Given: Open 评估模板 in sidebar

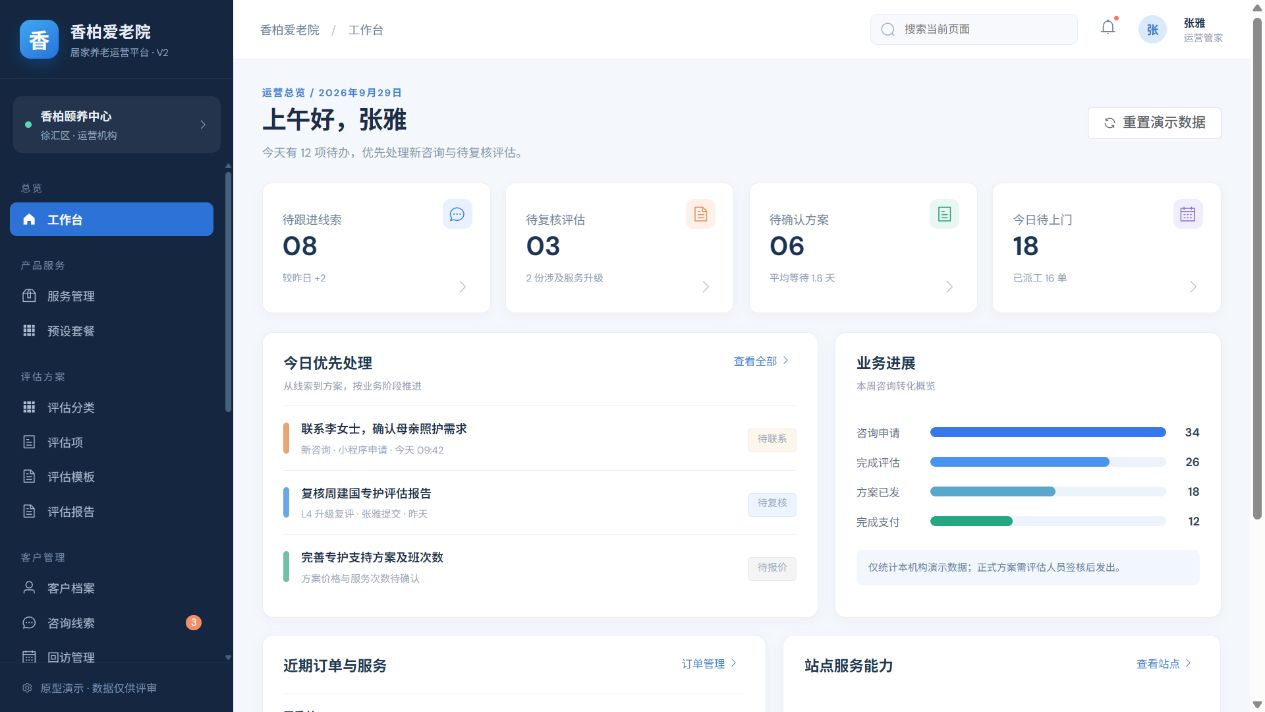Looking at the screenshot, I should tap(112, 477).
